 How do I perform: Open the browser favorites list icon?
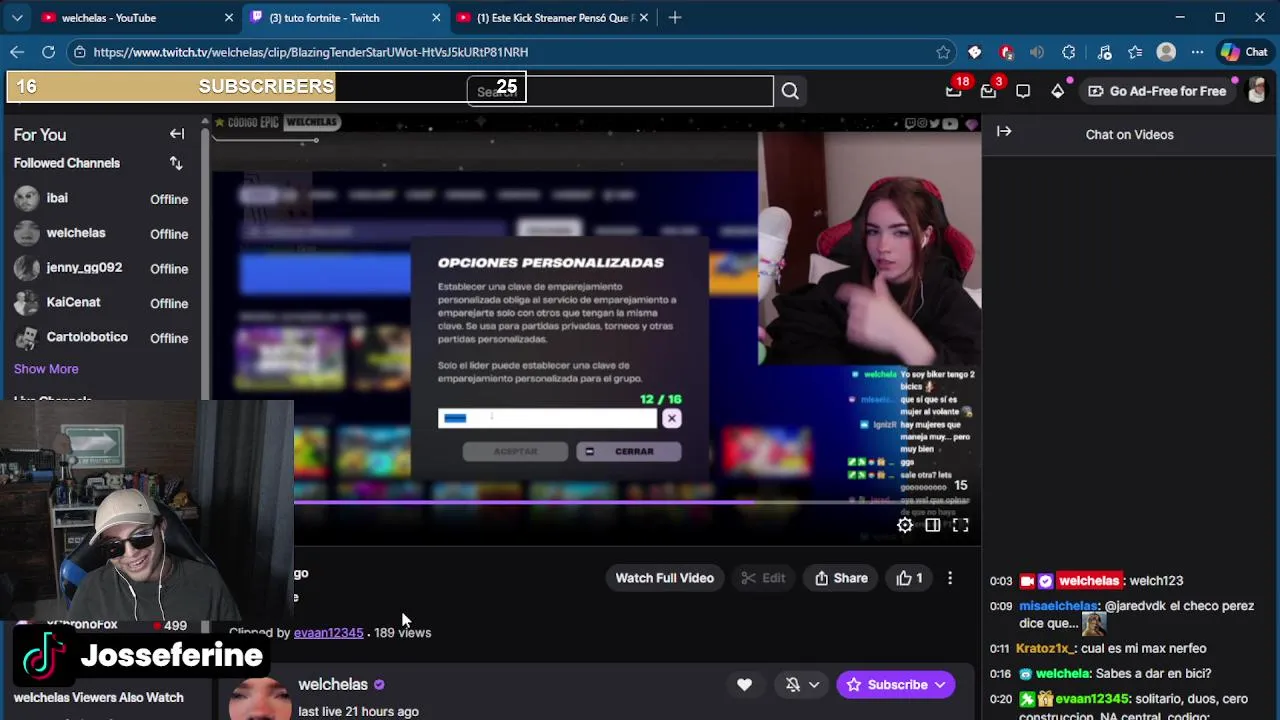click(1135, 52)
